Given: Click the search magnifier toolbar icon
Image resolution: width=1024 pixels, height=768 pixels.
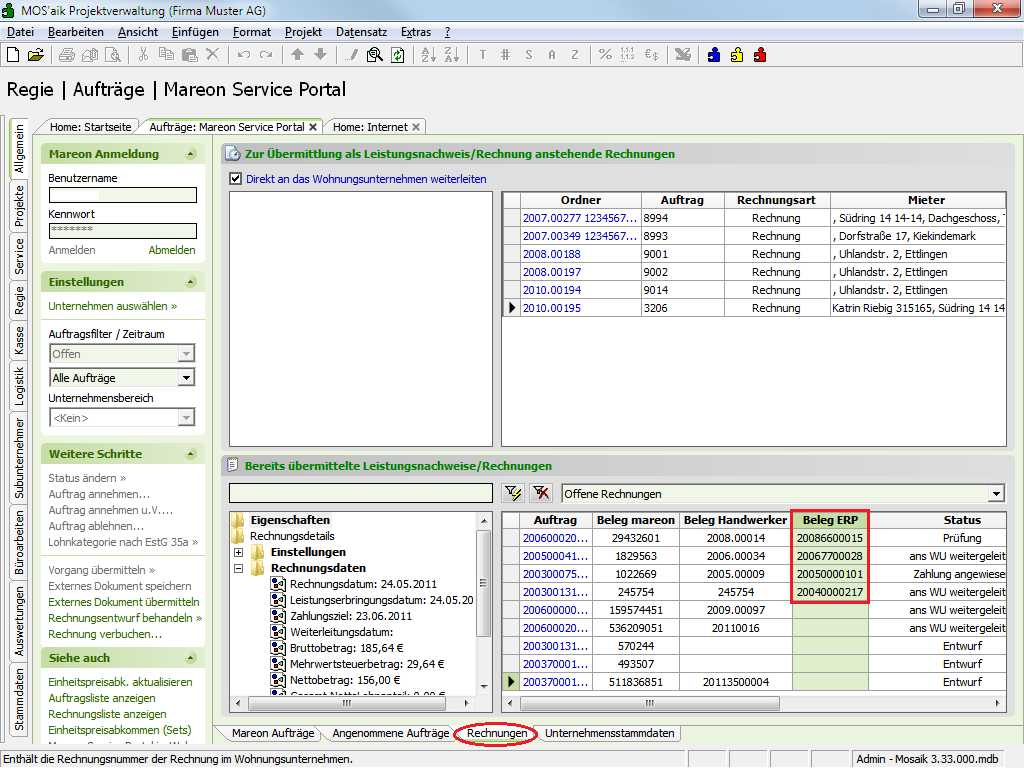Looking at the screenshot, I should (x=375, y=54).
